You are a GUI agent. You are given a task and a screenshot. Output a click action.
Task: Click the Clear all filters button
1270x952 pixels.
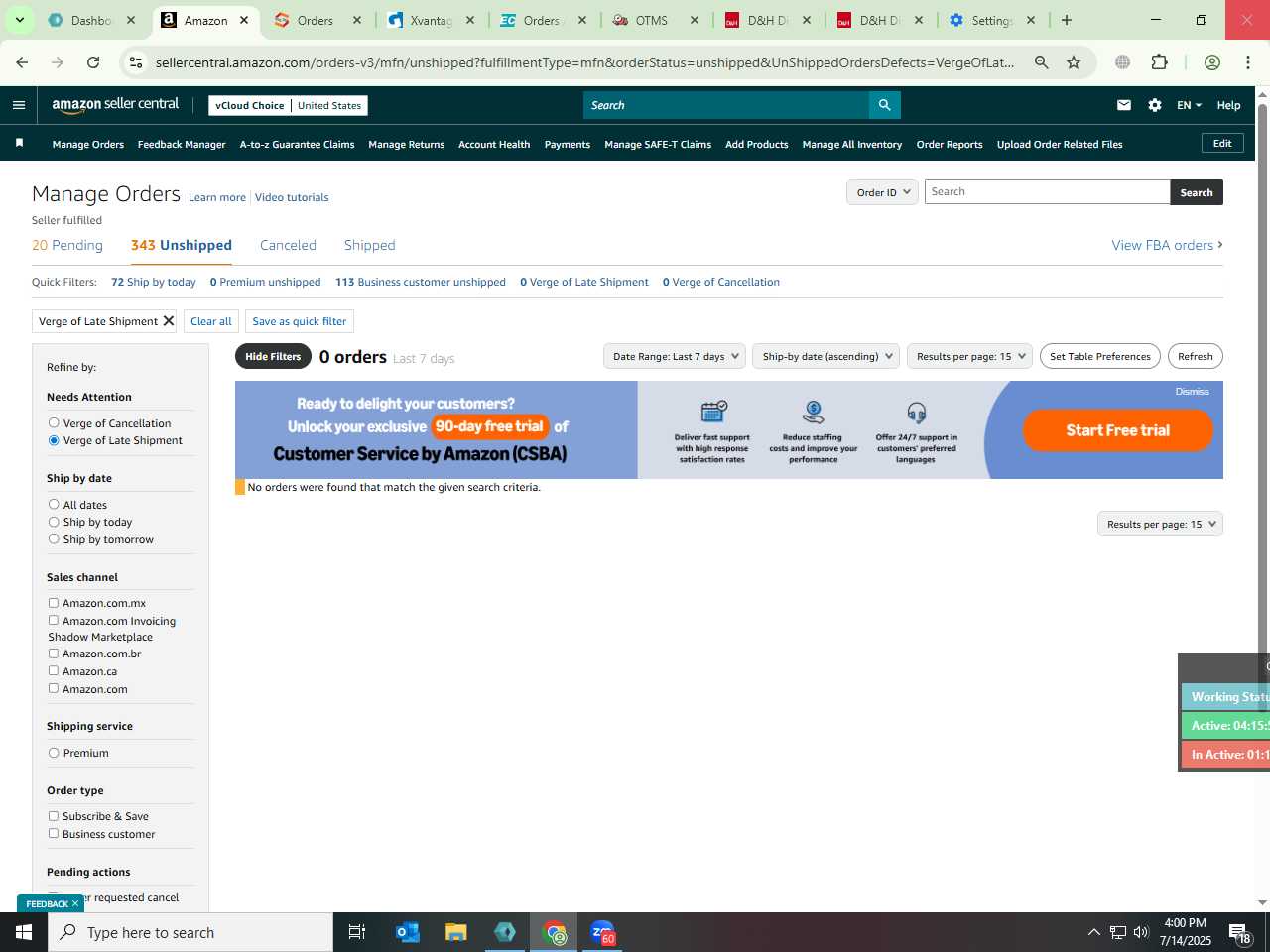(211, 321)
